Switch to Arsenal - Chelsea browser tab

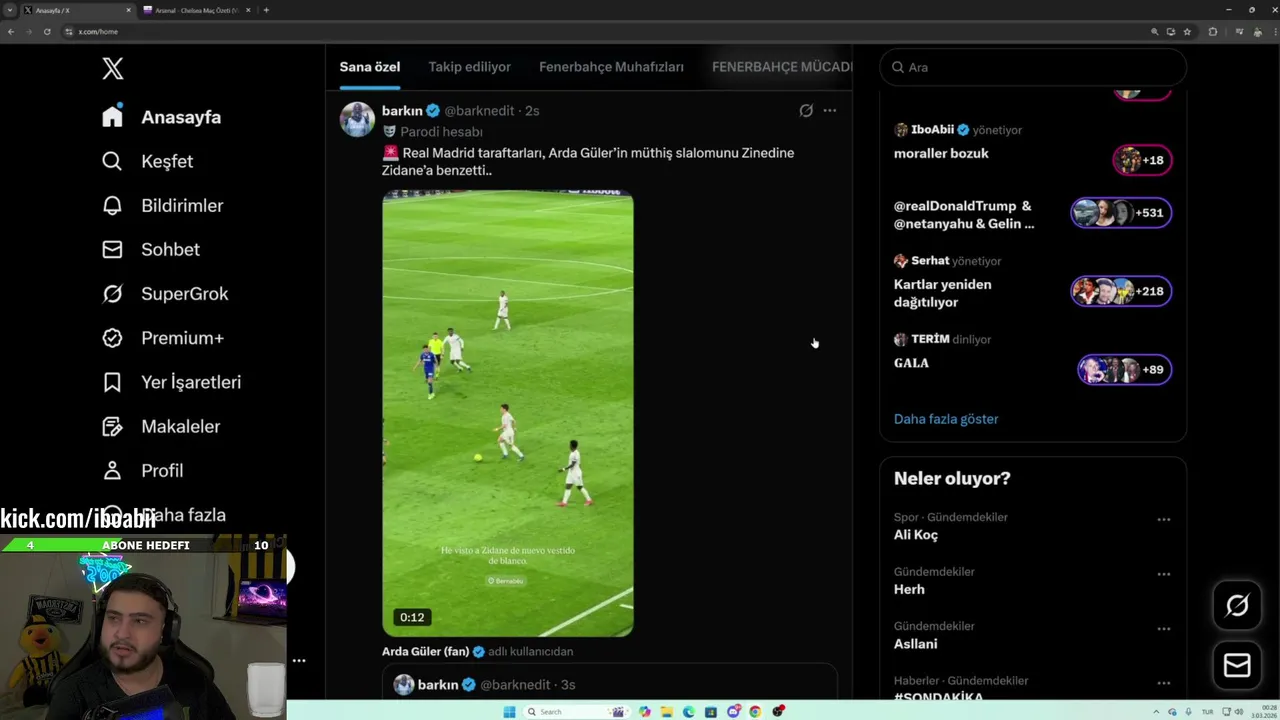195,10
